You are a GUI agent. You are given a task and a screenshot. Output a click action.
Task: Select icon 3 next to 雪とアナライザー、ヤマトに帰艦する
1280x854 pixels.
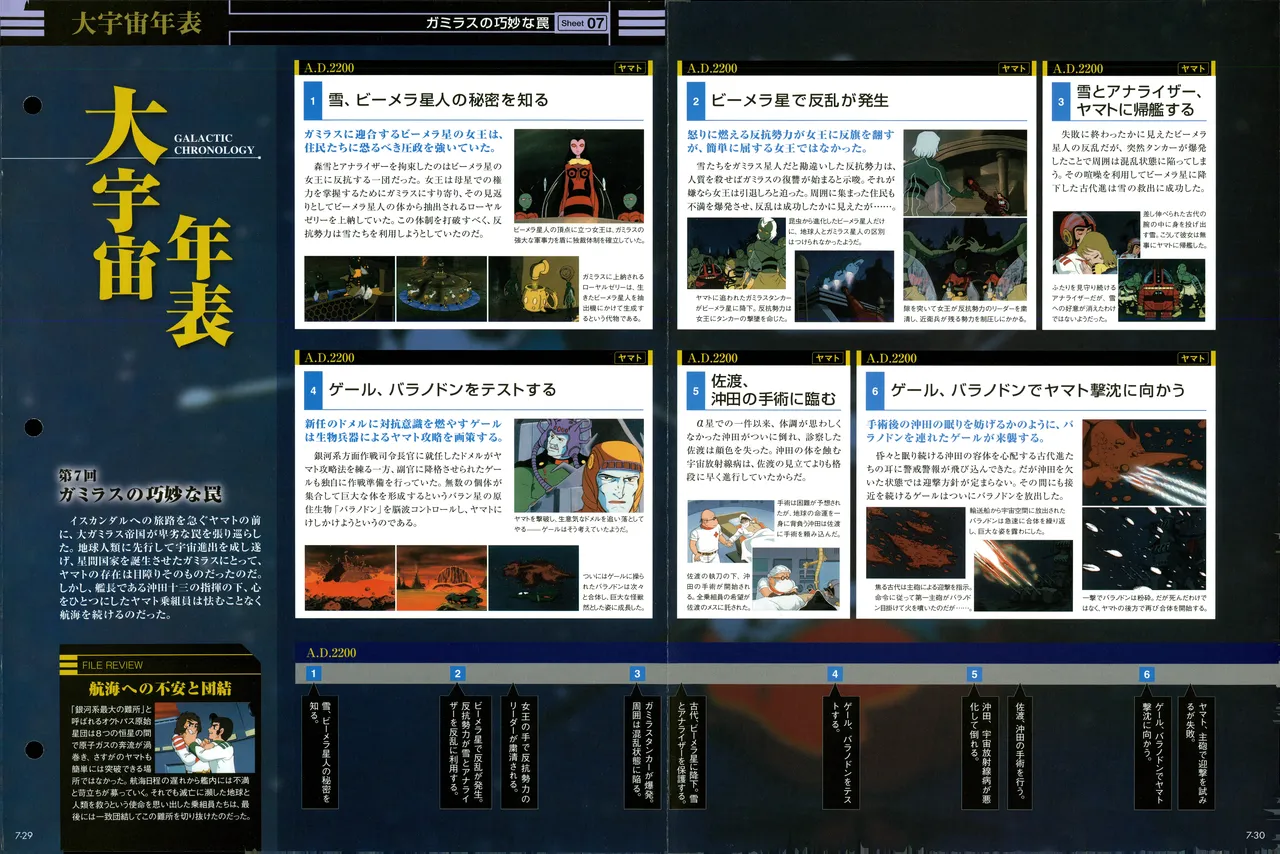tap(1062, 102)
